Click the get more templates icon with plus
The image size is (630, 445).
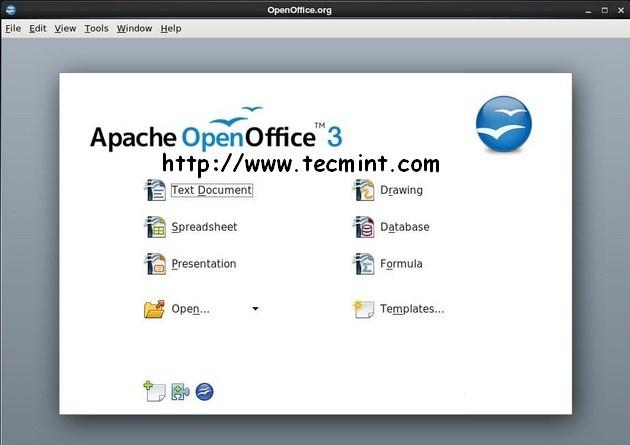154,391
